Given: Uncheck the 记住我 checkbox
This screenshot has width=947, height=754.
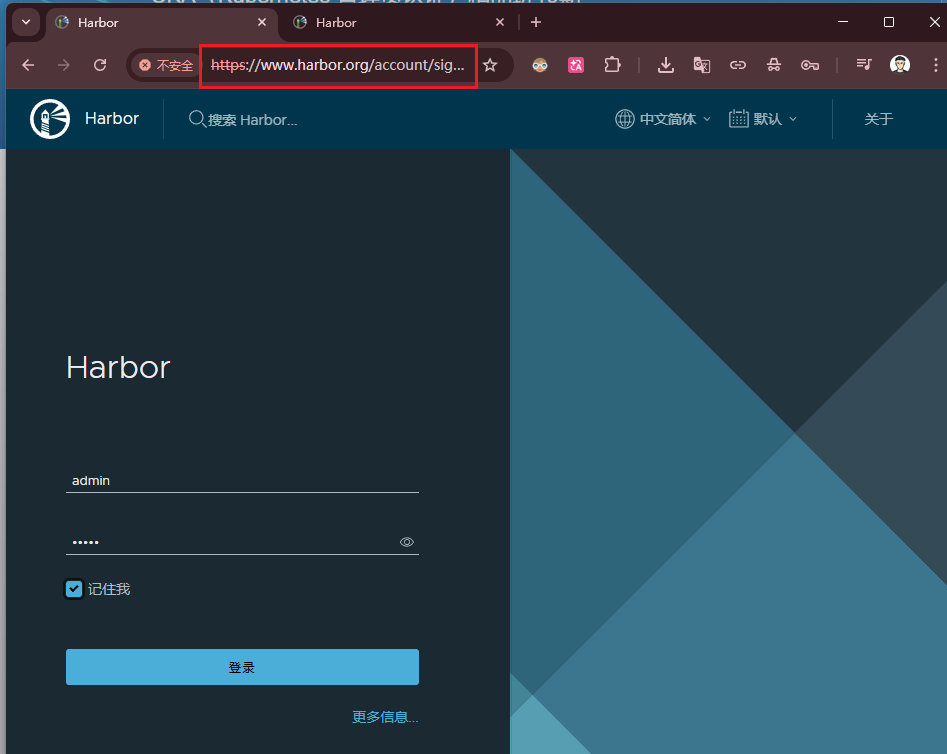Looking at the screenshot, I should pos(74,588).
